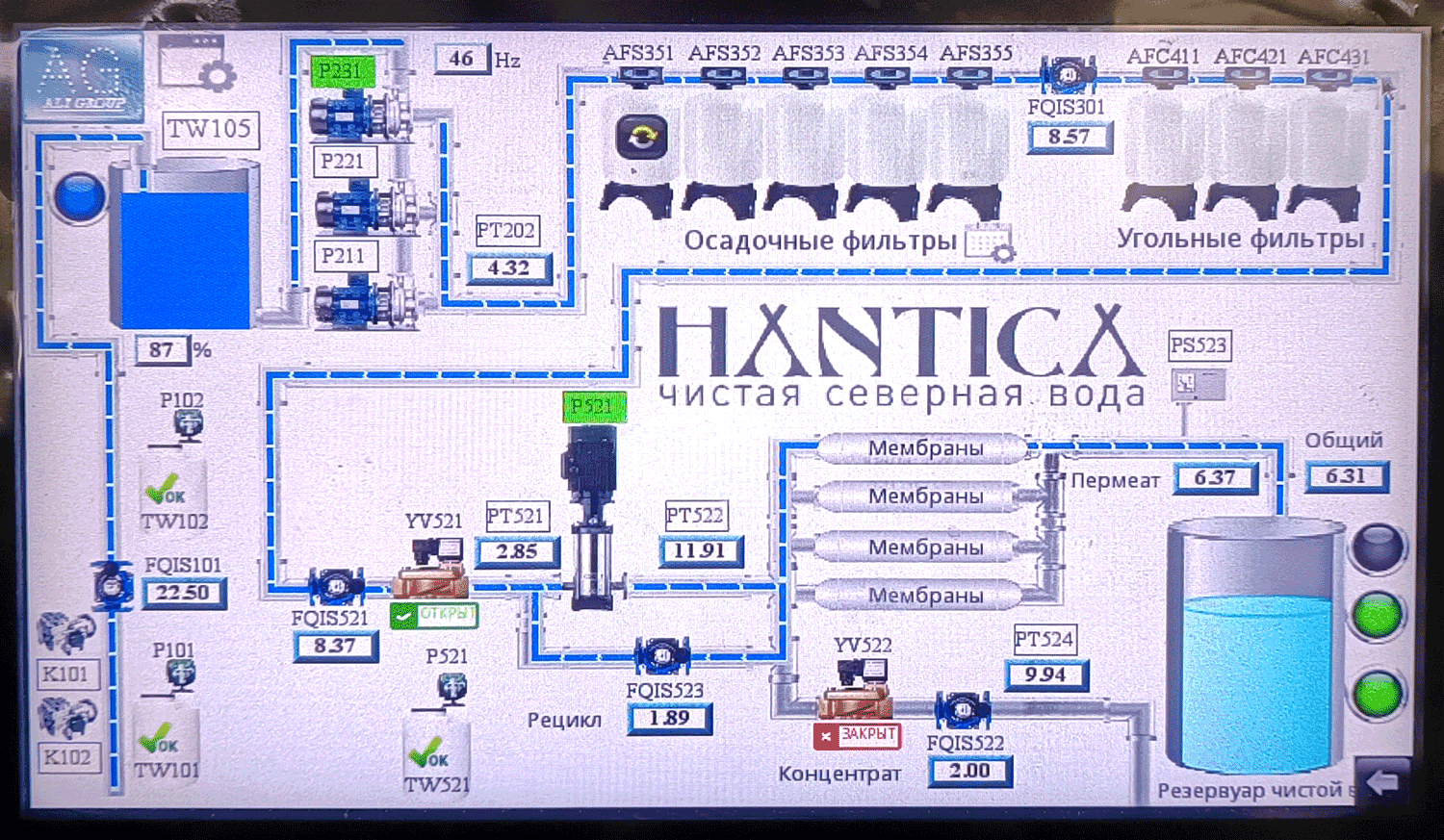The height and width of the screenshot is (840, 1444).
Task: Click the AFS355 filter label
Action: tap(976, 53)
